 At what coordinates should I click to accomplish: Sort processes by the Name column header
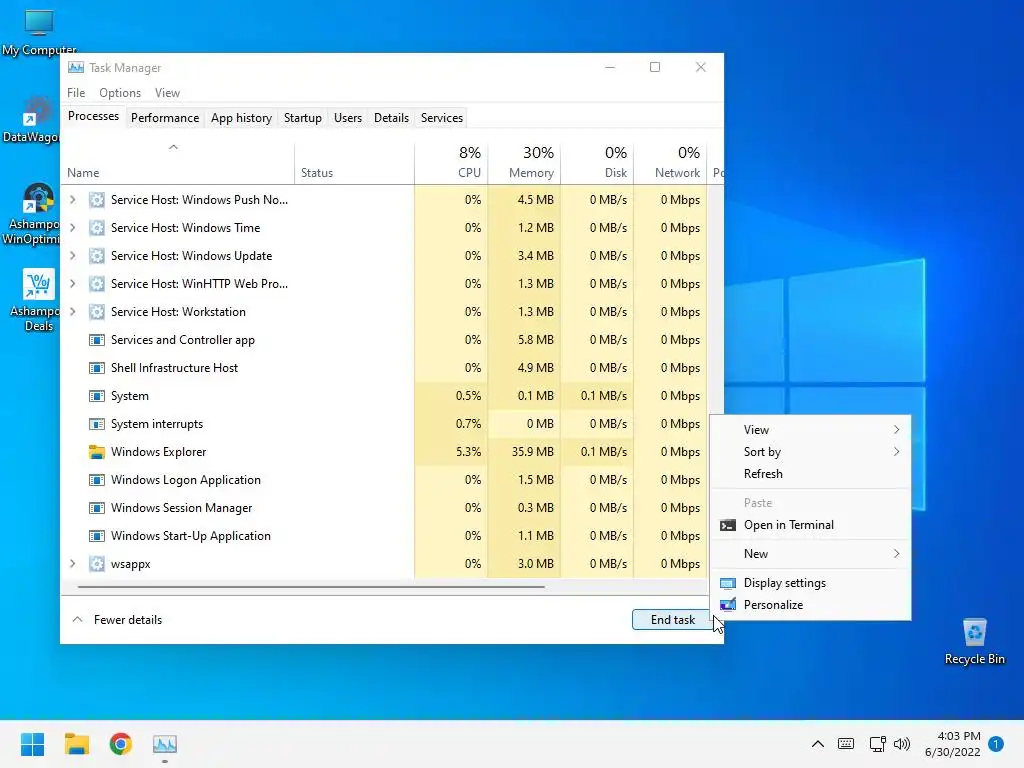(x=178, y=163)
